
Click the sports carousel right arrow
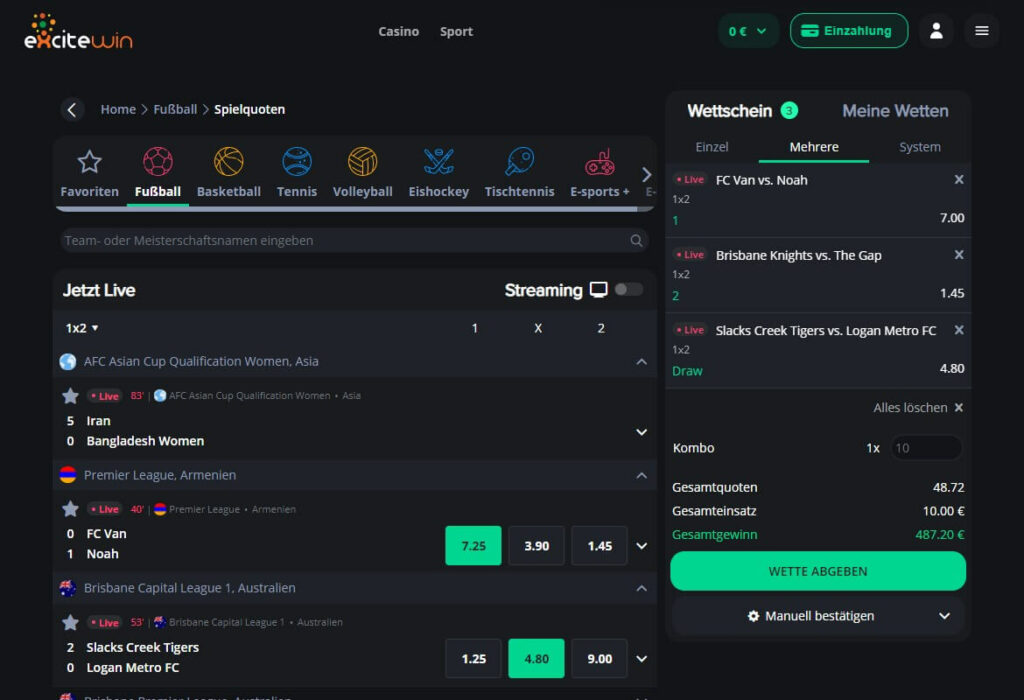[x=646, y=174]
